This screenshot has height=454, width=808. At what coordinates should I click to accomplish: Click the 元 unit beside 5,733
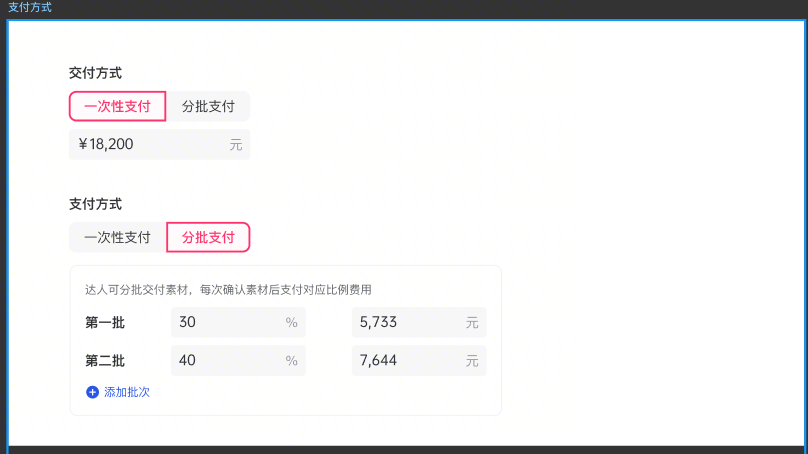[x=472, y=323]
